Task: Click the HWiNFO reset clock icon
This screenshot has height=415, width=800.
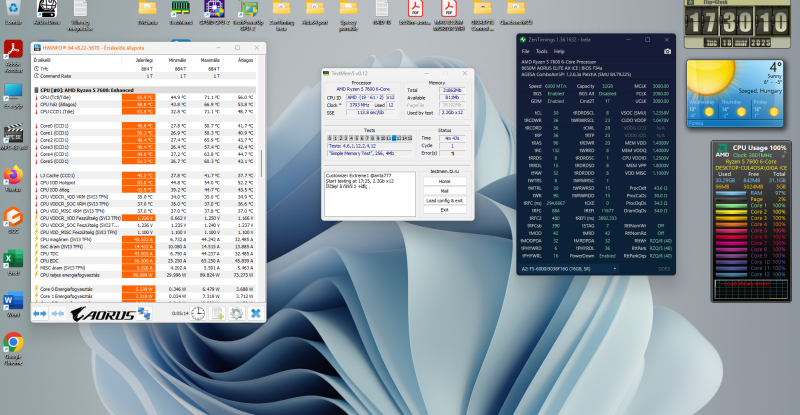Action: (199, 314)
